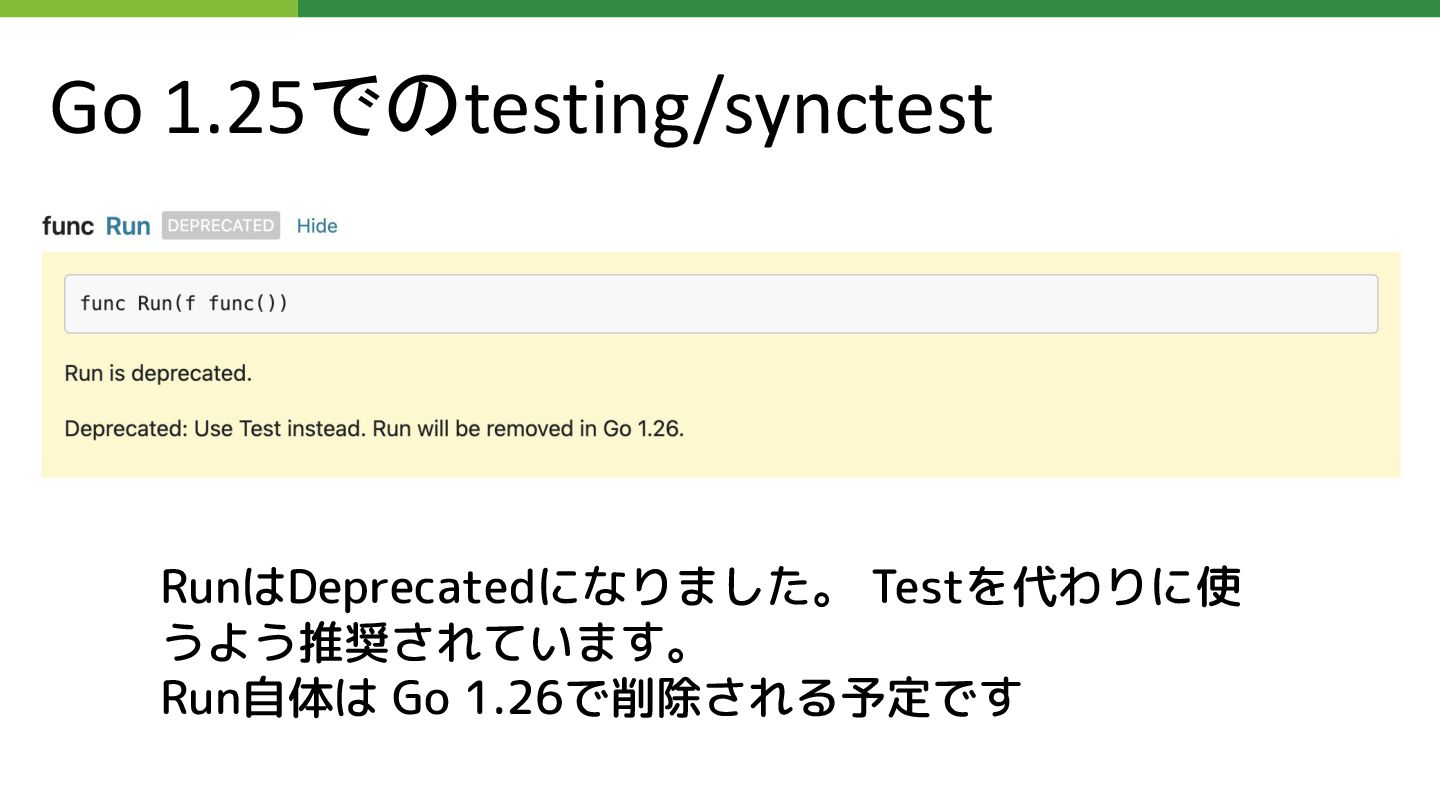Click the testing/synctest word in the slide title
Image resolution: width=1440 pixels, height=810 pixels.
pos(728,109)
